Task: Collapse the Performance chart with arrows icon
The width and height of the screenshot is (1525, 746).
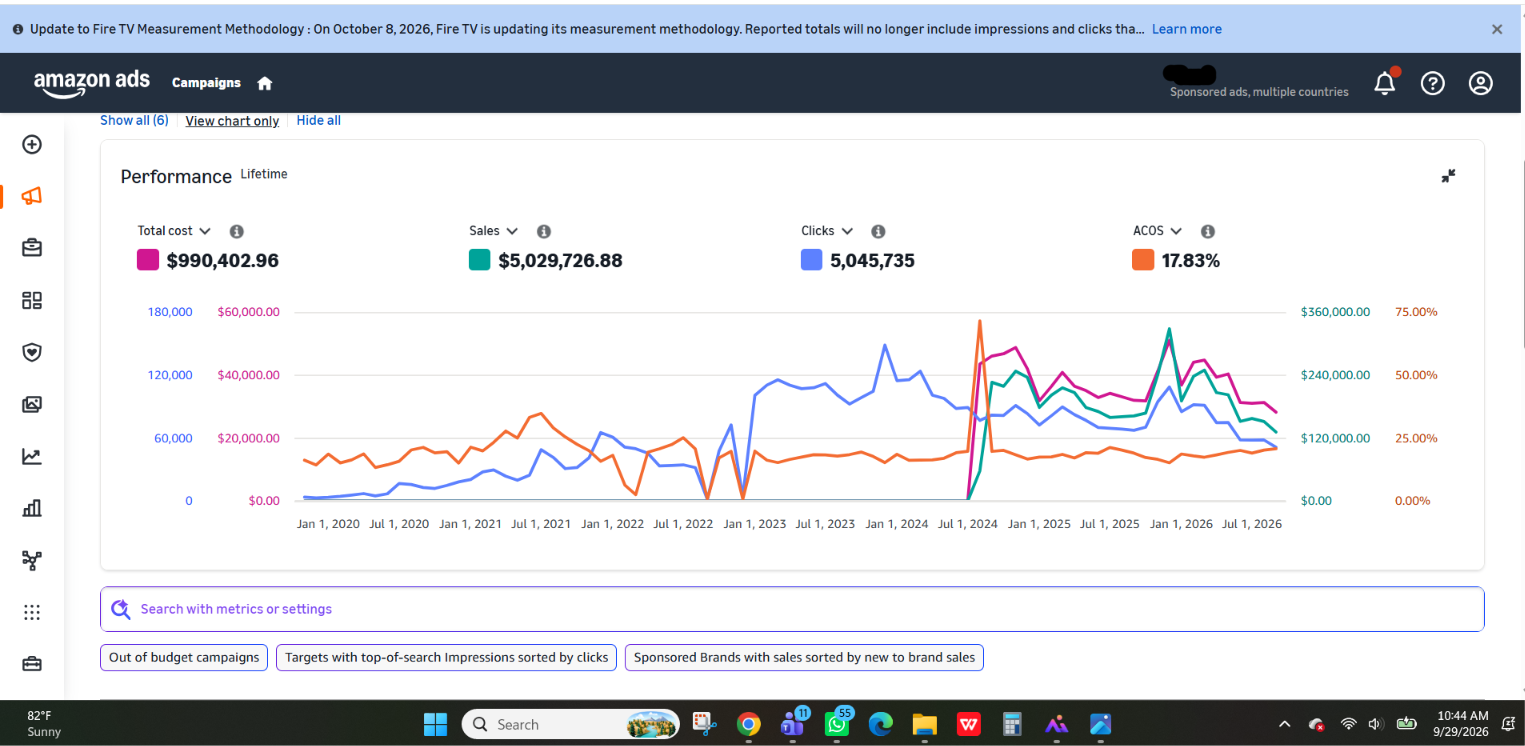Action: pyautogui.click(x=1448, y=176)
